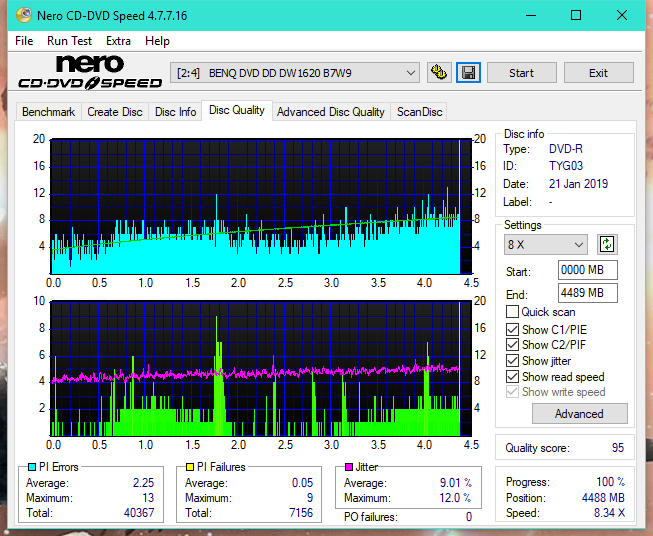Open the Disc Info tab
The height and width of the screenshot is (536, 653).
click(x=175, y=112)
